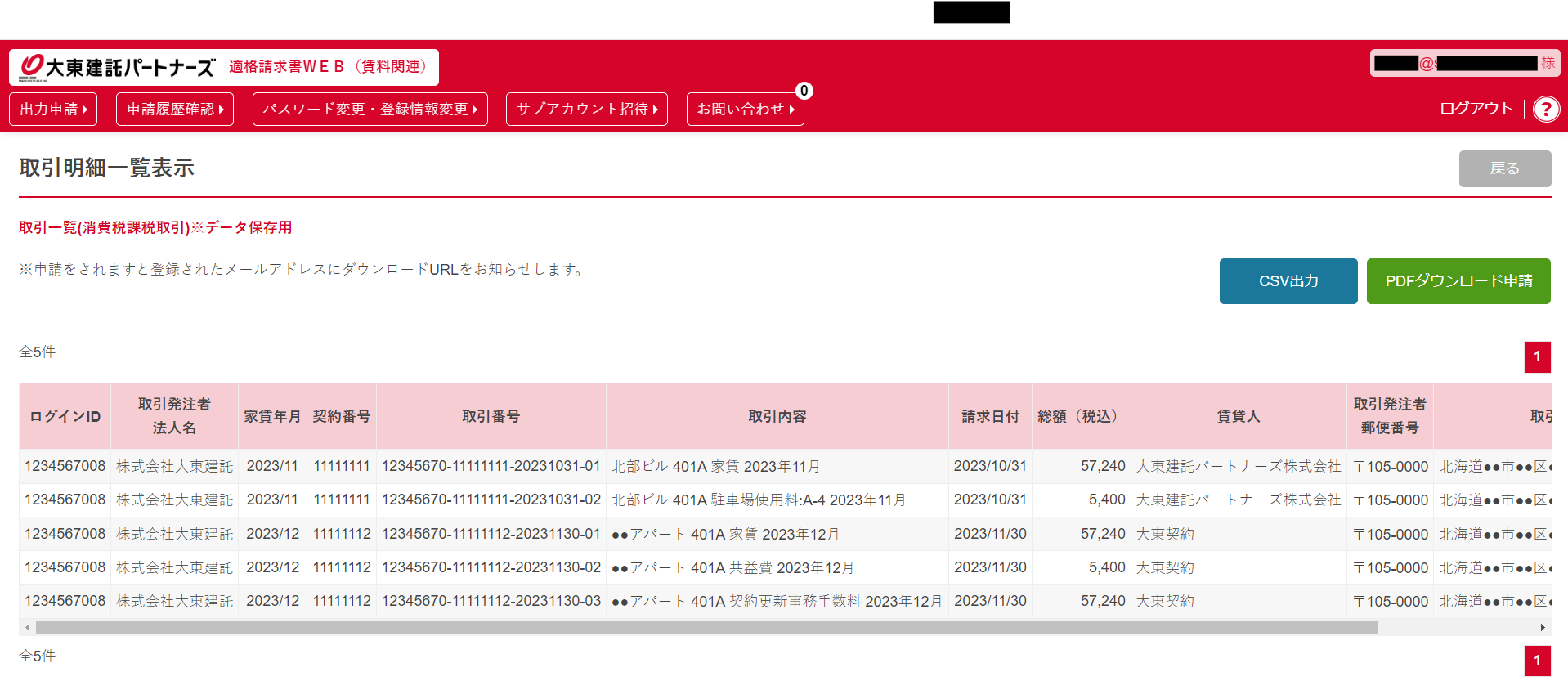
Task: Click the 契約番号 column header
Action: tap(342, 416)
